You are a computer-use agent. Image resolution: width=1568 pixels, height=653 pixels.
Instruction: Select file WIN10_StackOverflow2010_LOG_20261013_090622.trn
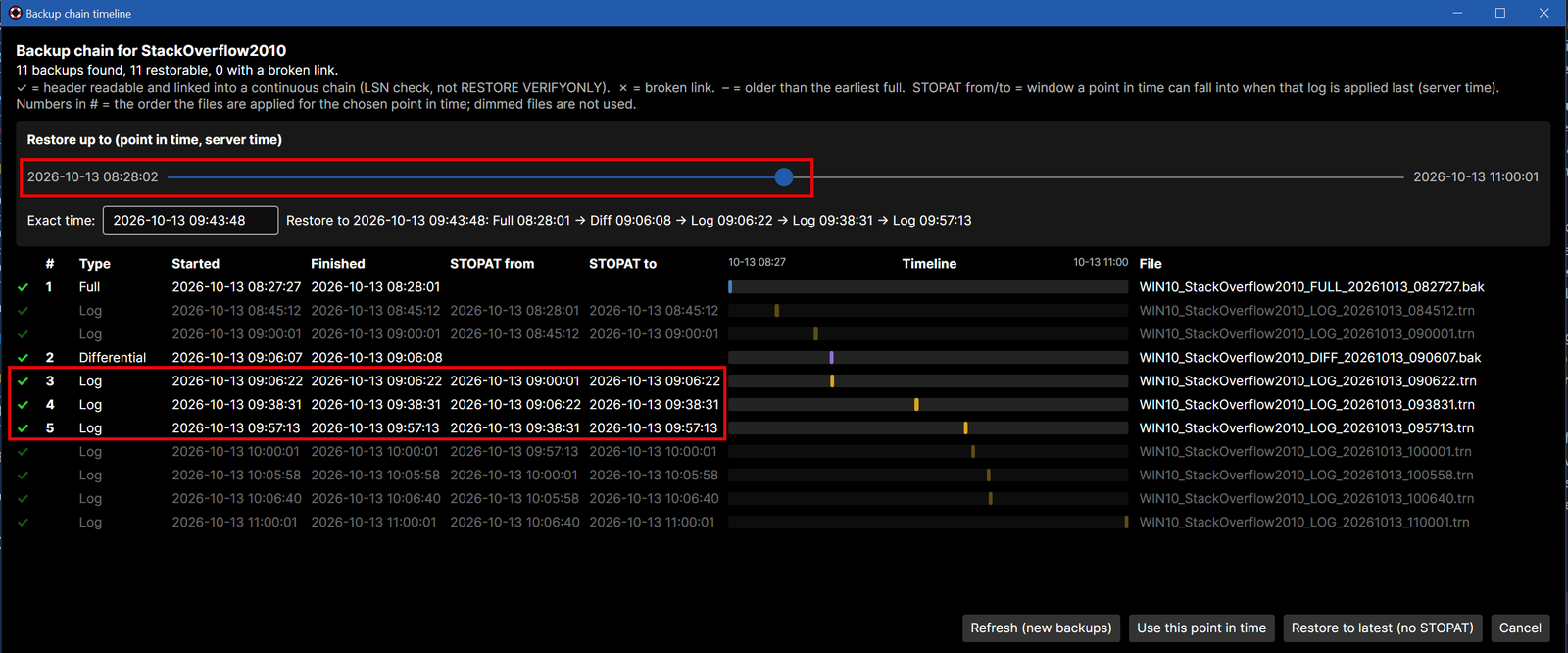1307,381
